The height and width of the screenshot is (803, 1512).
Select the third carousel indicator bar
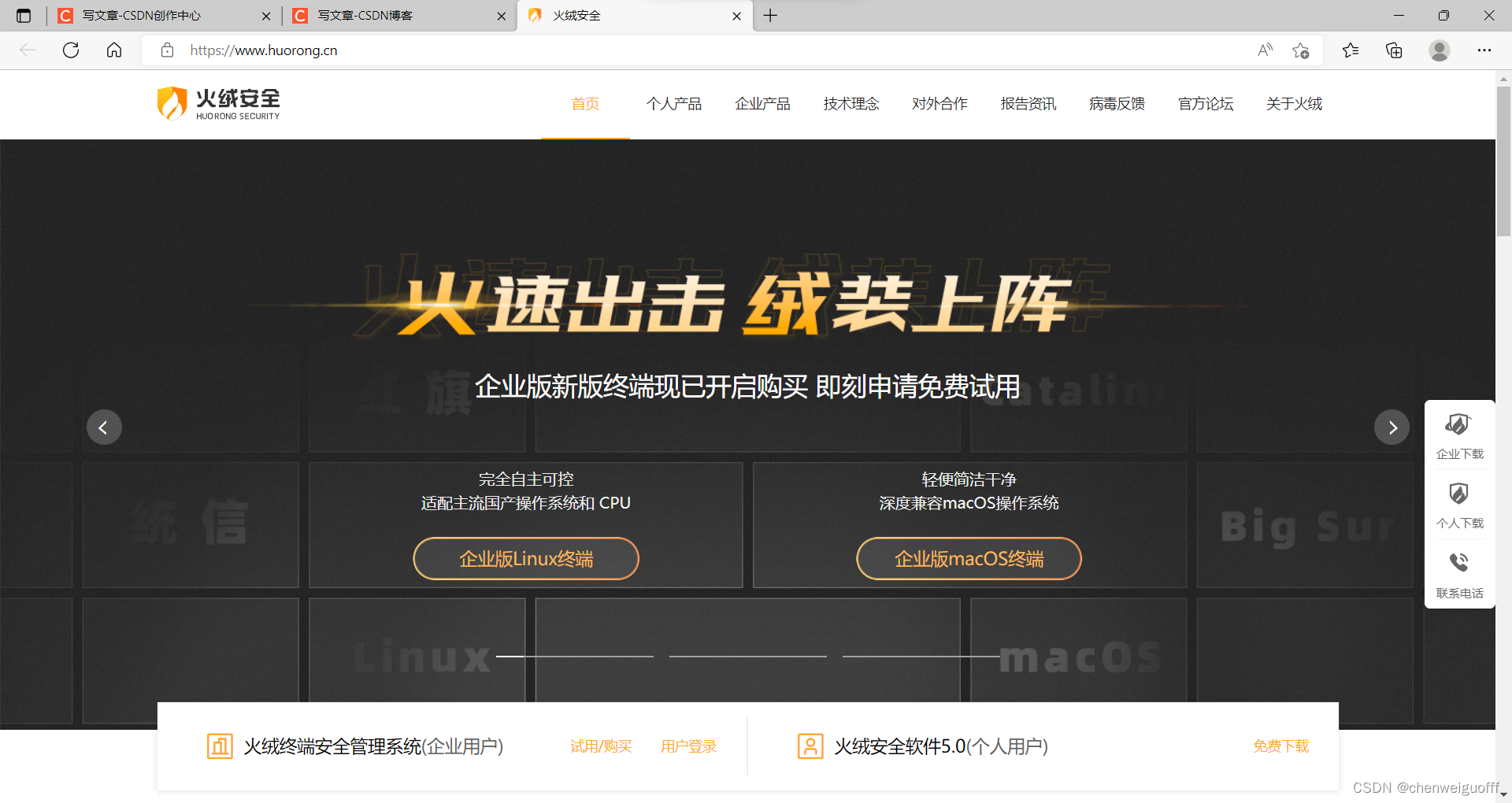click(x=921, y=656)
